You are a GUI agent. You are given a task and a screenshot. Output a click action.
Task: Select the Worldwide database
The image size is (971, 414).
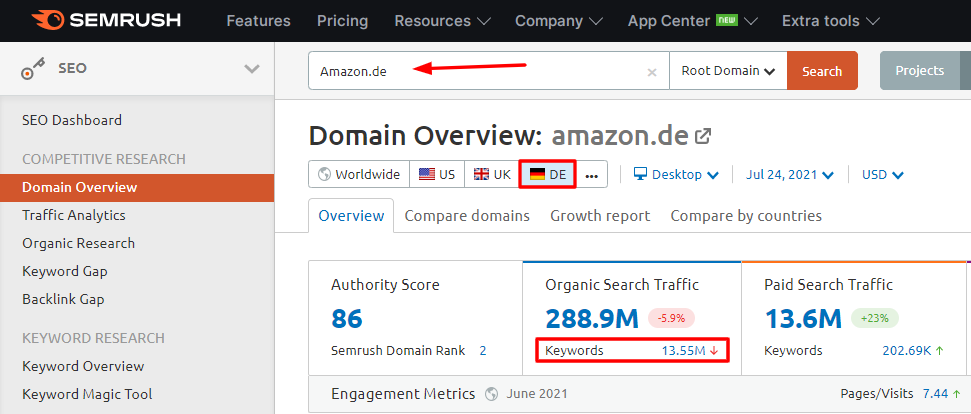[359, 175]
